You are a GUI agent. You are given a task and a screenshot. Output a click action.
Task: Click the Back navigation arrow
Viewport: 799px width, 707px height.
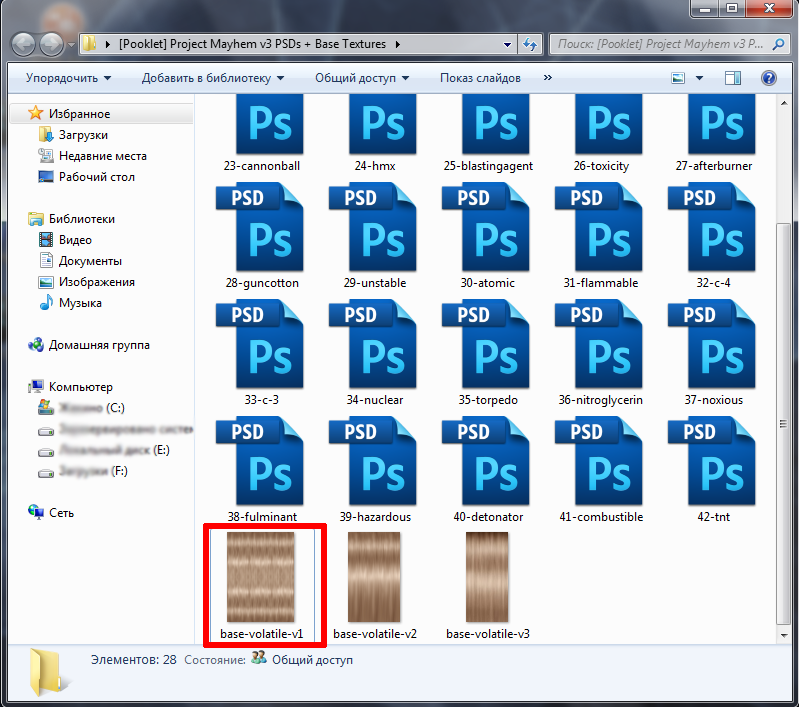click(x=24, y=44)
